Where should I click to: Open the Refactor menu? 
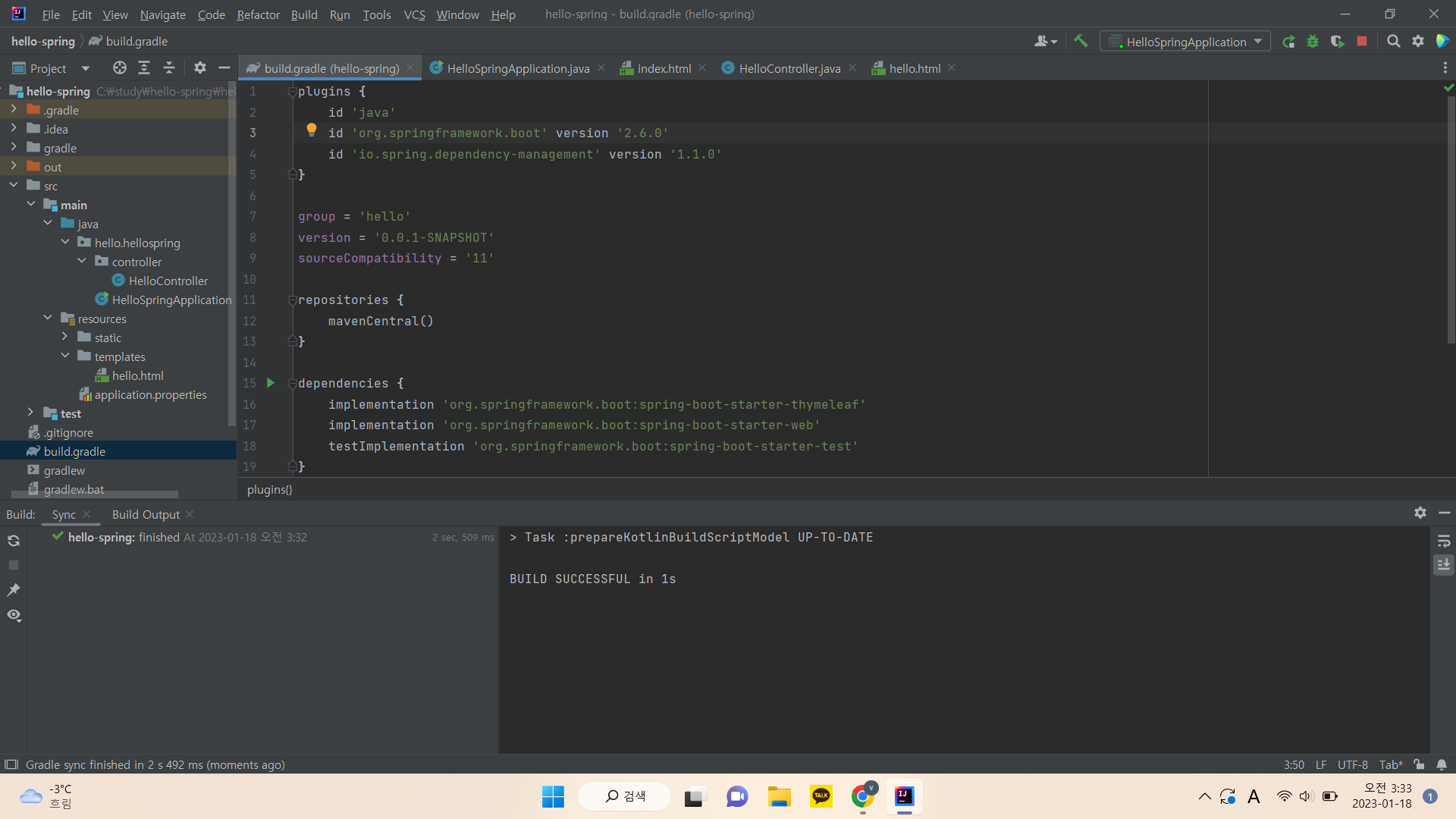click(258, 14)
